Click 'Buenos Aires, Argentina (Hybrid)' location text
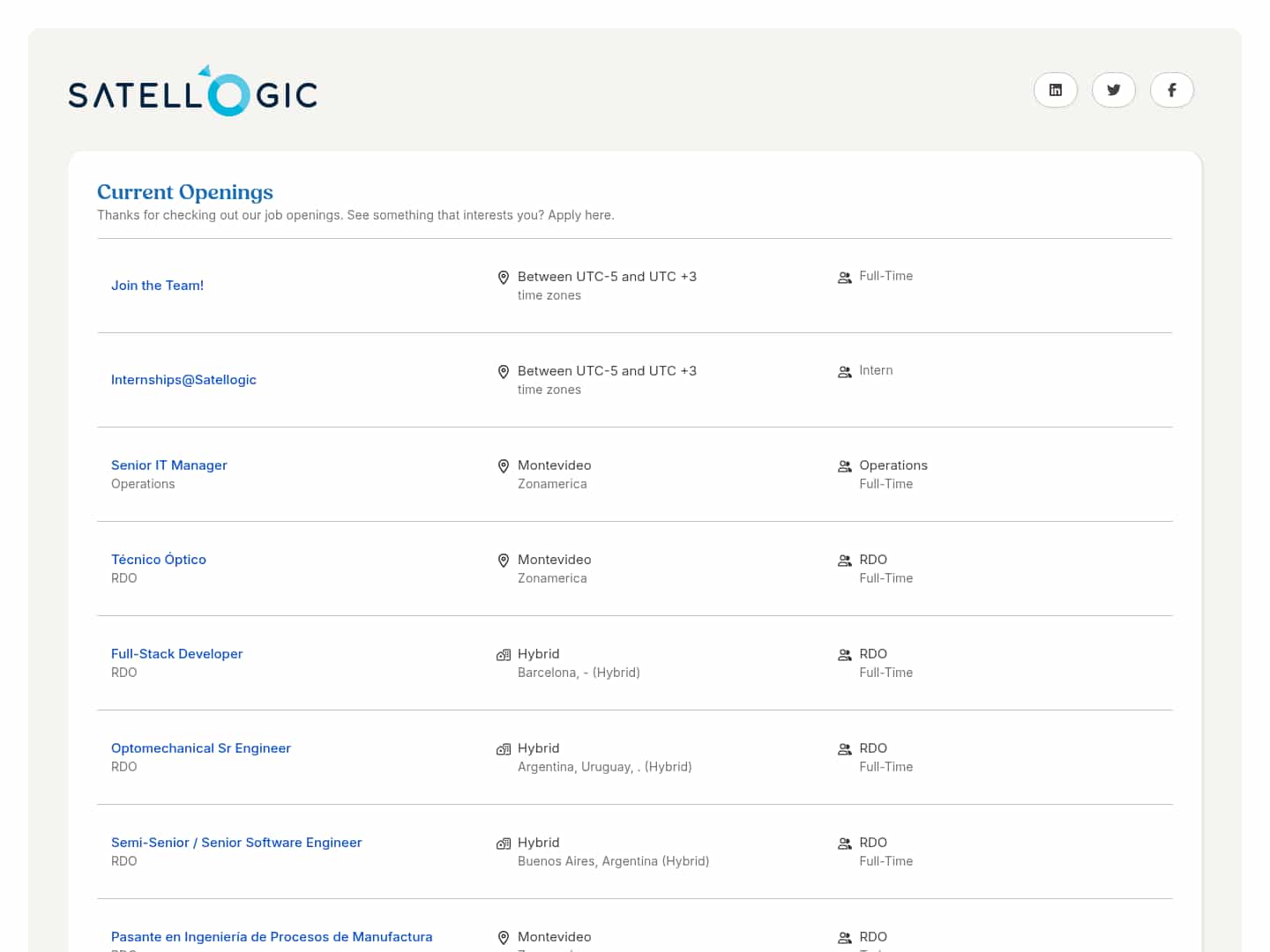Screen dimensions: 1270x952 pyautogui.click(x=614, y=861)
